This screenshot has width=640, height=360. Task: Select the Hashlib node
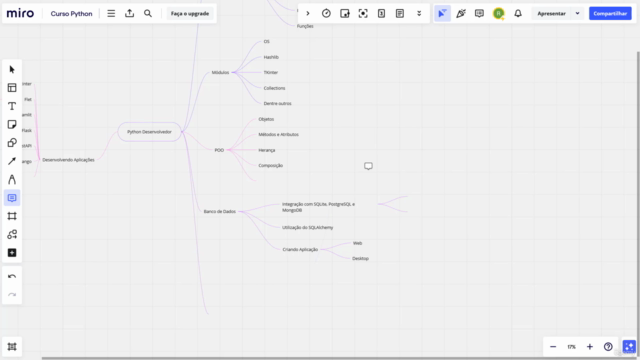click(x=271, y=57)
